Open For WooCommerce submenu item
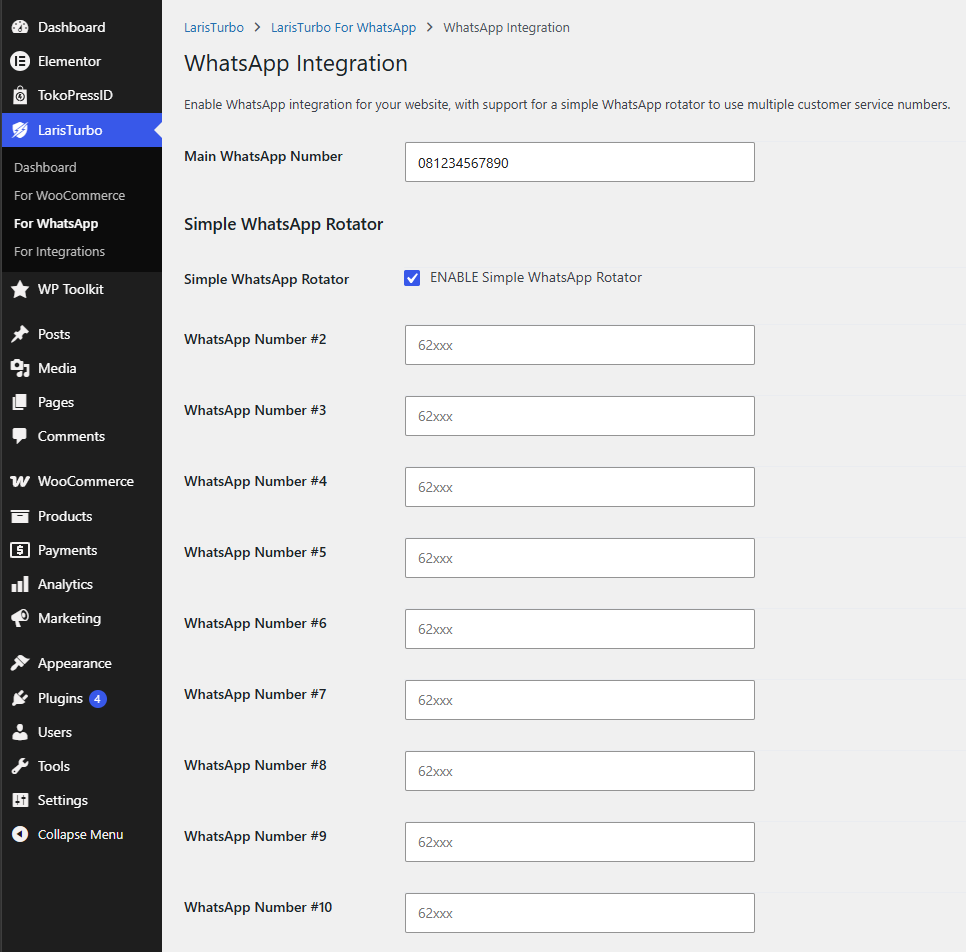Screen dimensions: 966x952 click(69, 195)
